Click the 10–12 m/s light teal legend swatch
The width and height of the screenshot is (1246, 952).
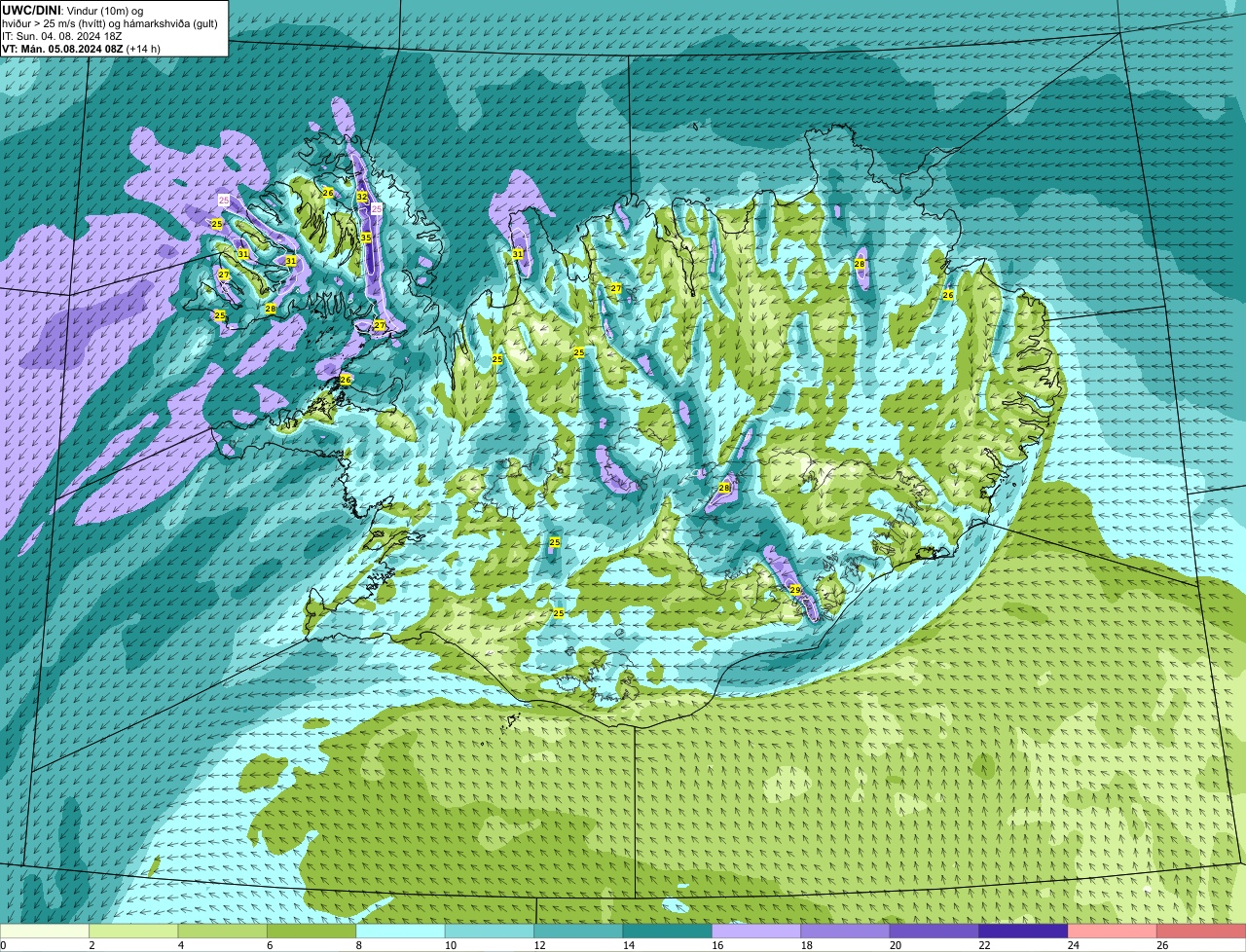point(490,931)
